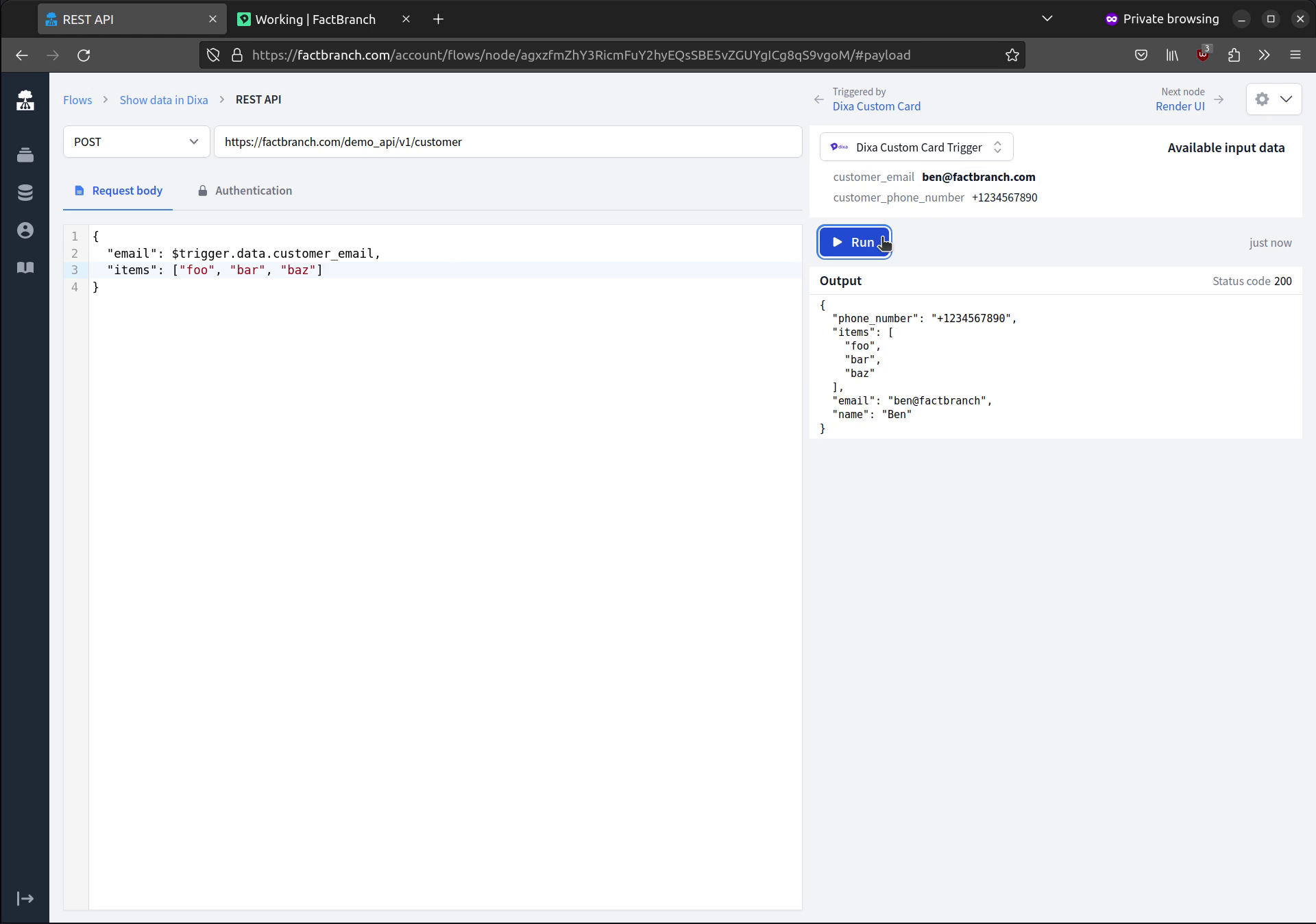
Task: Run the REST API node
Action: [x=855, y=242]
